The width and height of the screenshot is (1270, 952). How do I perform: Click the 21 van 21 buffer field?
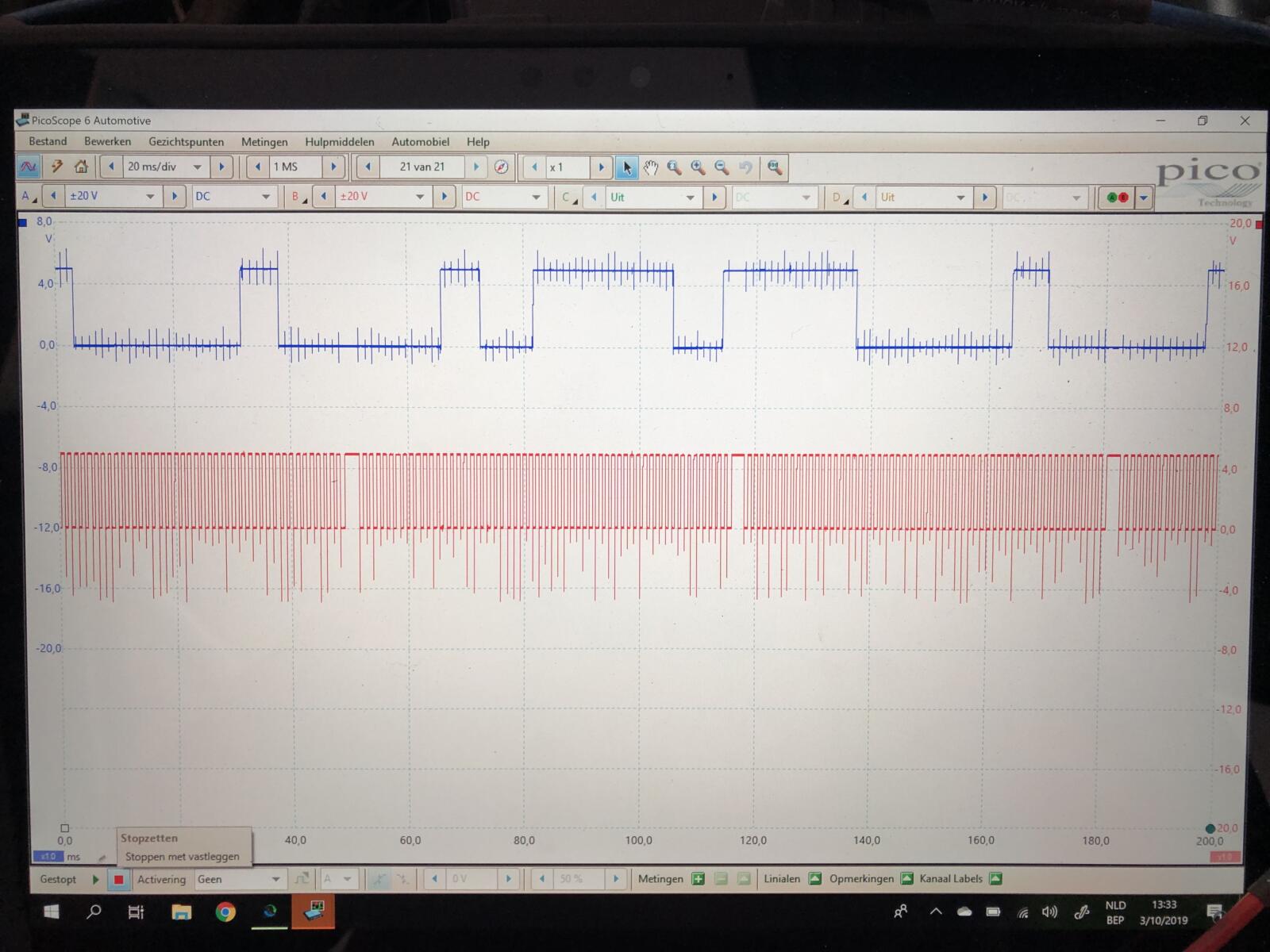pyautogui.click(x=422, y=167)
